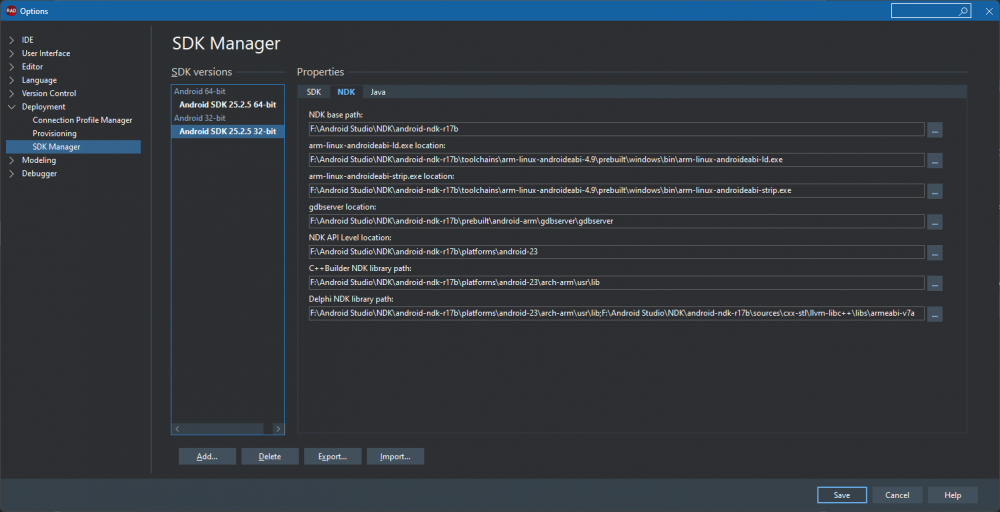
Task: Click the Delphi NDK library path field
Action: [617, 313]
